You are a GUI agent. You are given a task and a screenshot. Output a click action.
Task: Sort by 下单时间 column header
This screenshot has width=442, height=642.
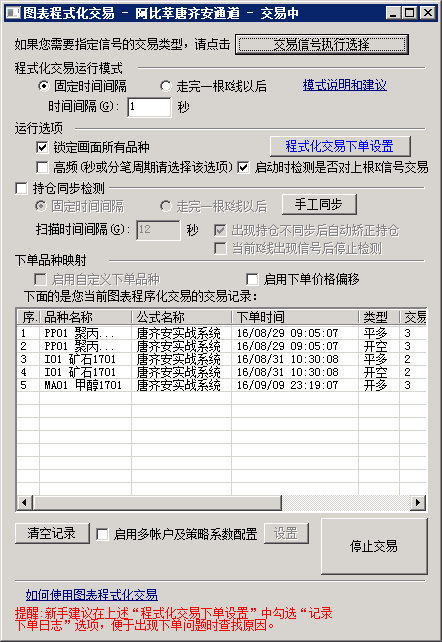pyautogui.click(x=295, y=317)
